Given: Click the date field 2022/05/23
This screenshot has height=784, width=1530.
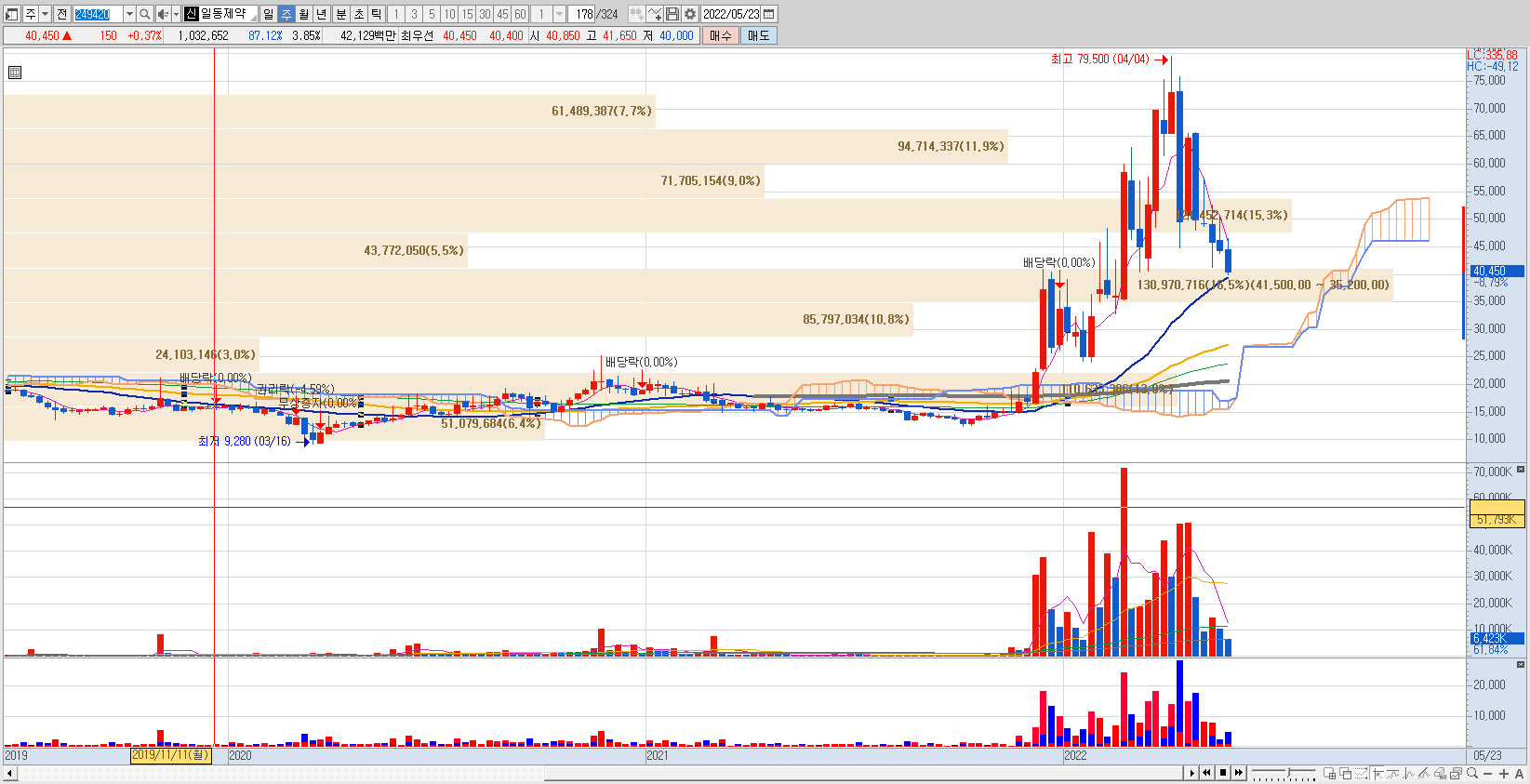Looking at the screenshot, I should pyautogui.click(x=731, y=14).
